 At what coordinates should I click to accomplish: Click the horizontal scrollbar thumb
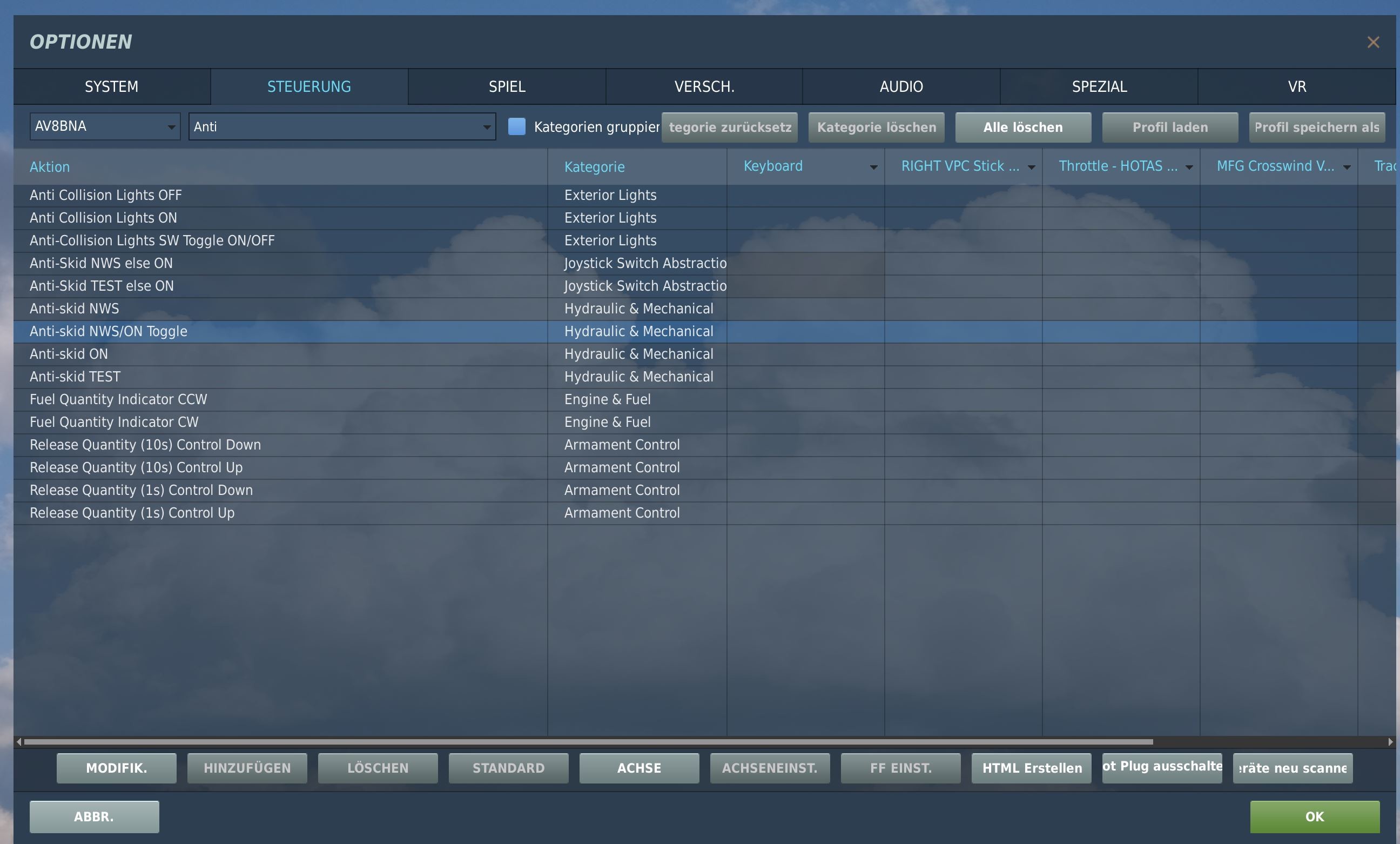pos(588,741)
